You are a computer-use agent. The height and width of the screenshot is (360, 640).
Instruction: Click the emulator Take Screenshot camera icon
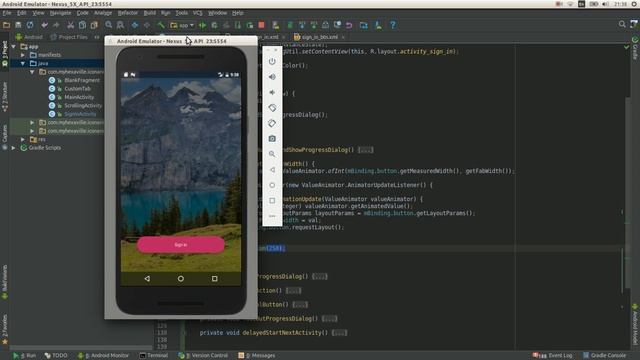[x=272, y=139]
